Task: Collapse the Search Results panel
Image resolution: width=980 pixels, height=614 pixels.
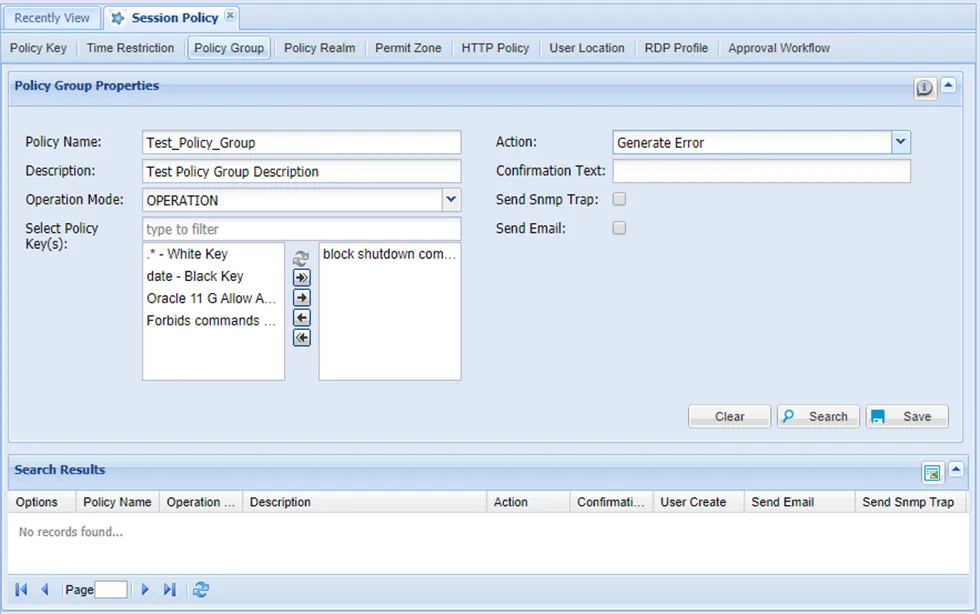Action: pos(956,470)
